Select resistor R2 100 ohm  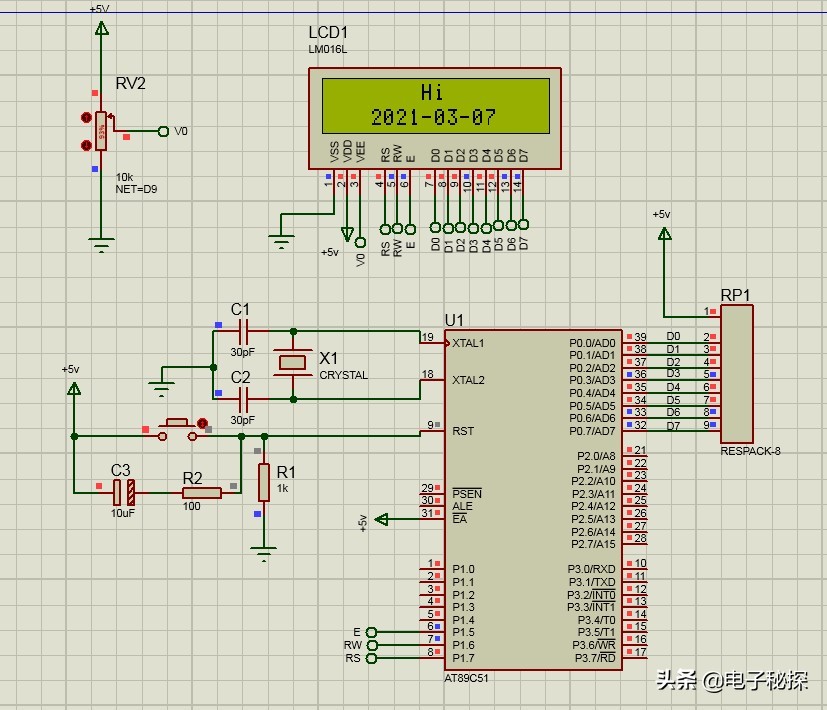click(x=202, y=491)
